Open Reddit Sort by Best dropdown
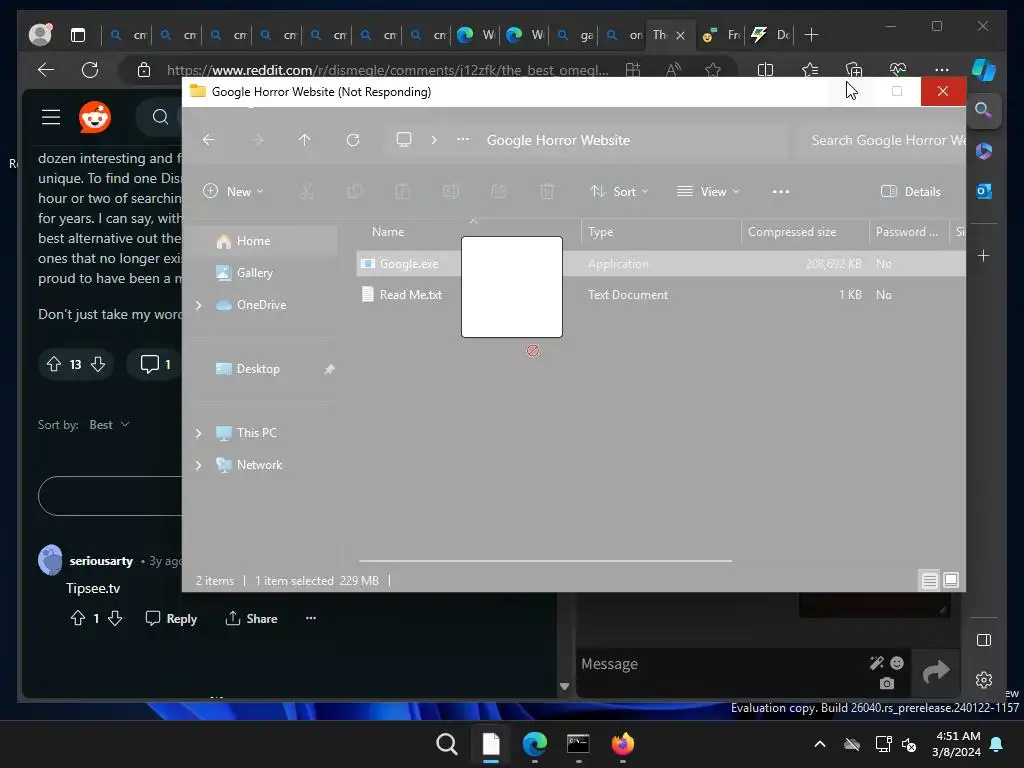This screenshot has width=1024, height=768. point(109,425)
